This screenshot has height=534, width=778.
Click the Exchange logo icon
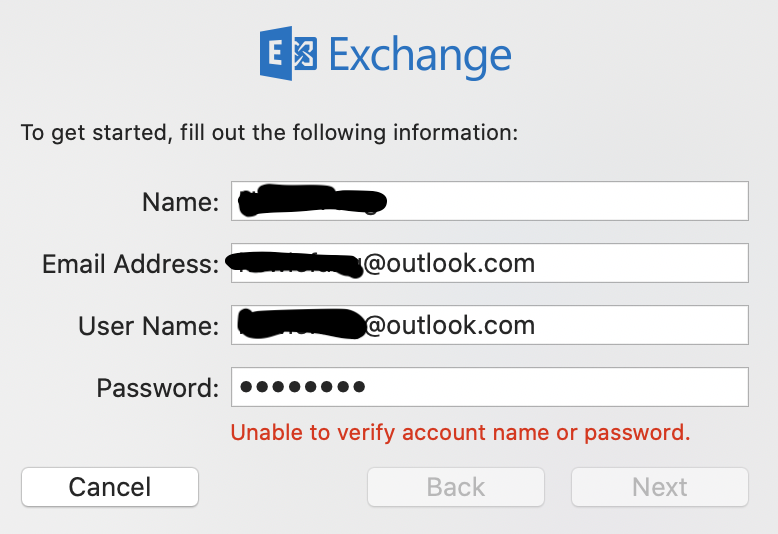pos(288,54)
